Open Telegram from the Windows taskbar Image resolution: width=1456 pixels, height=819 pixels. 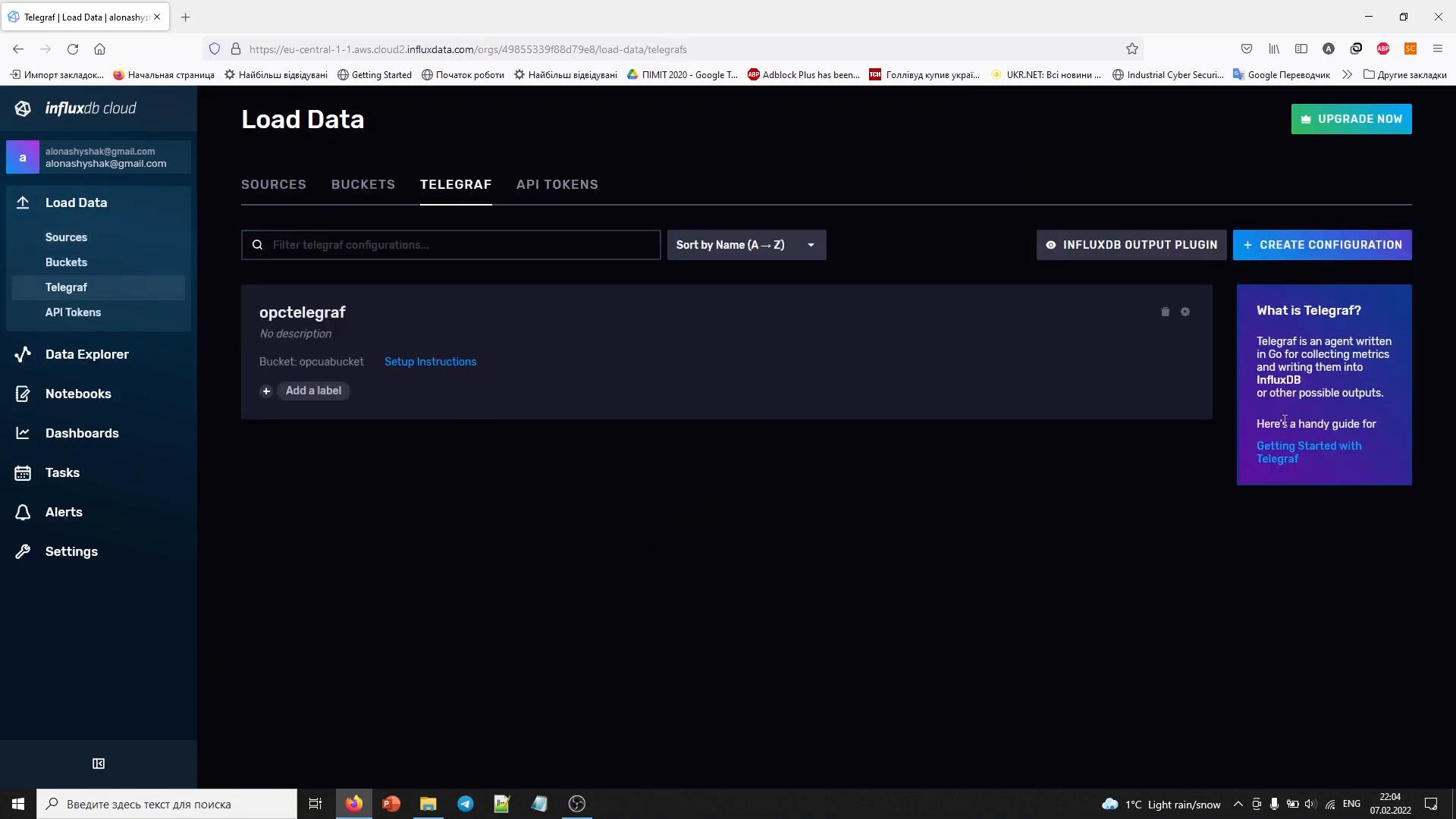pyautogui.click(x=466, y=804)
